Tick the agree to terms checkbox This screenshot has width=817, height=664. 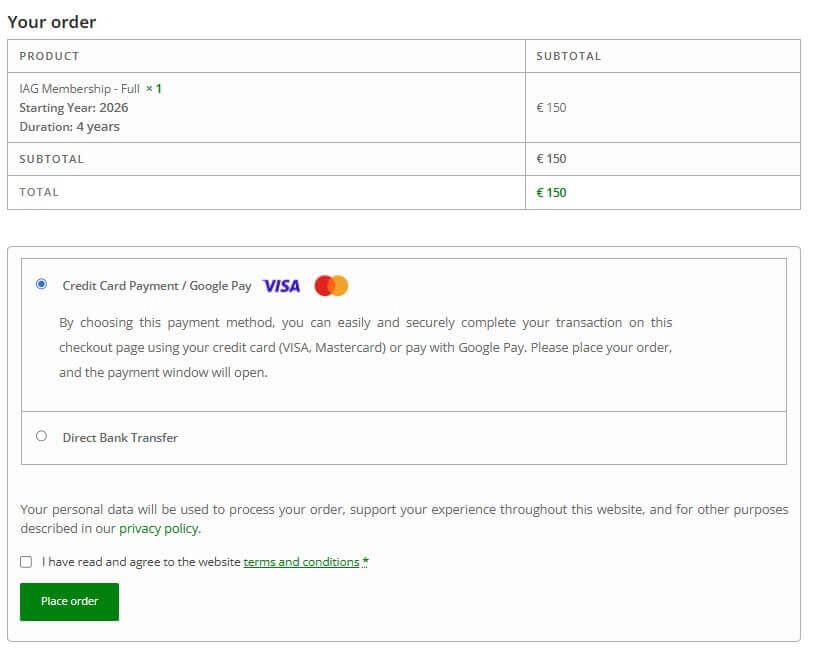[x=26, y=562]
